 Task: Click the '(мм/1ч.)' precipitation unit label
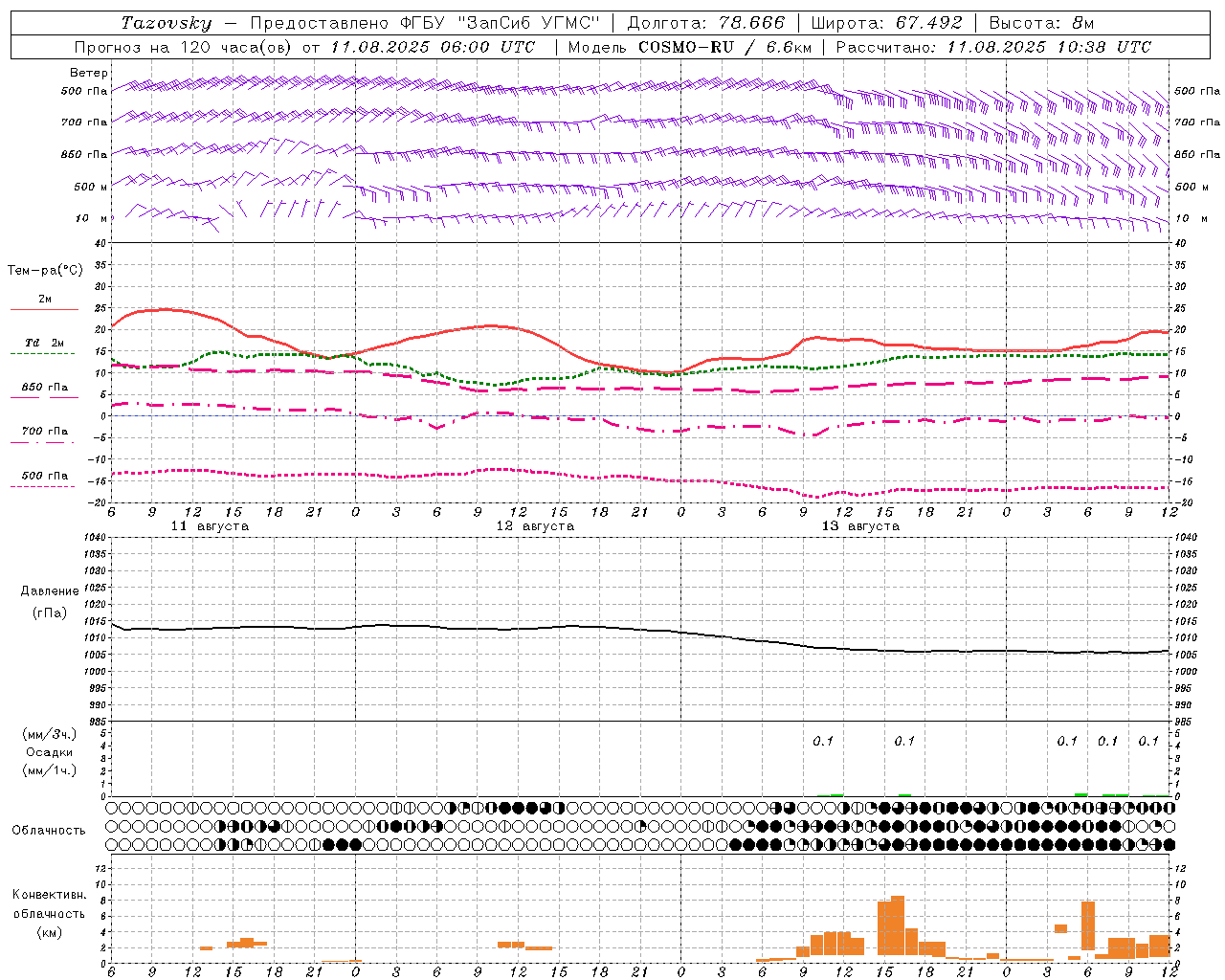(x=50, y=770)
